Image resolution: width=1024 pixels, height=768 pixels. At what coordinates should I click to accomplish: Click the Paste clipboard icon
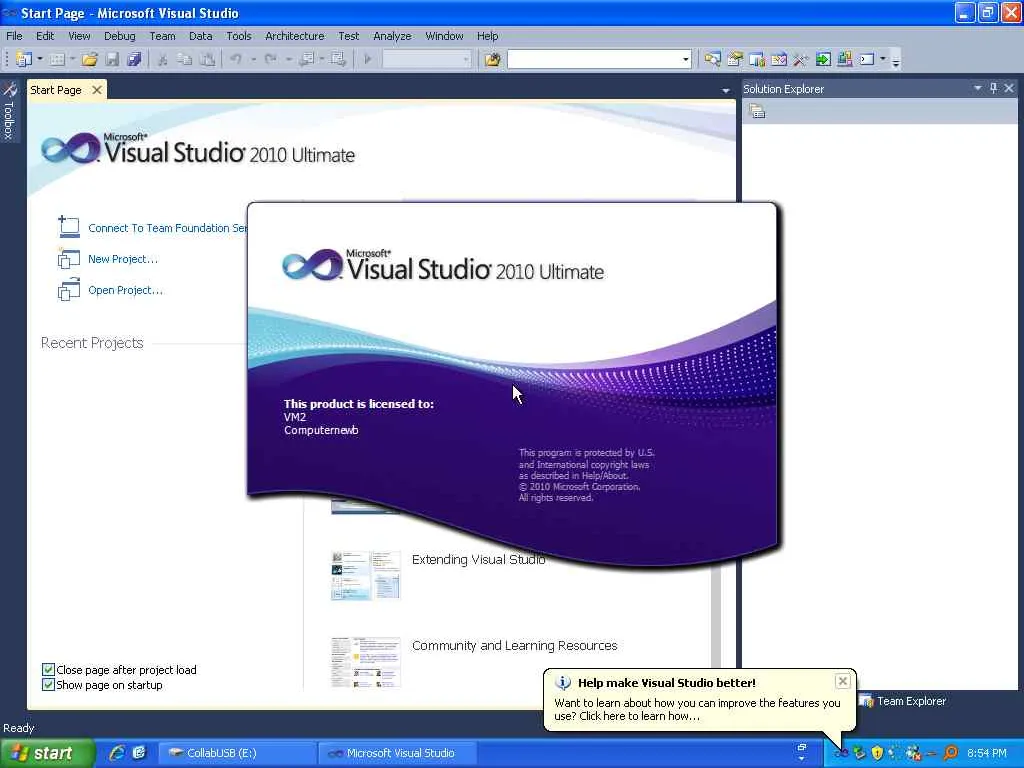207,59
